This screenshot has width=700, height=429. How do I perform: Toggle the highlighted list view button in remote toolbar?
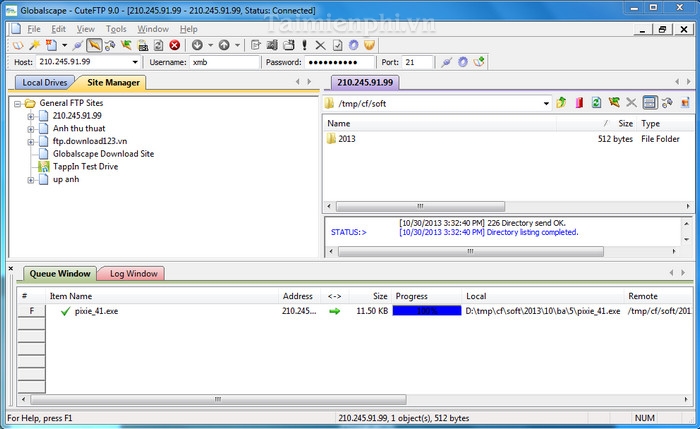[650, 103]
